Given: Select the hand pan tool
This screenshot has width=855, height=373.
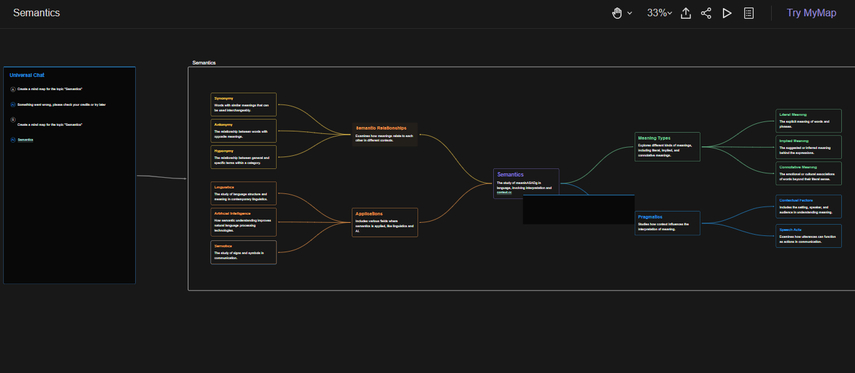Looking at the screenshot, I should (617, 13).
